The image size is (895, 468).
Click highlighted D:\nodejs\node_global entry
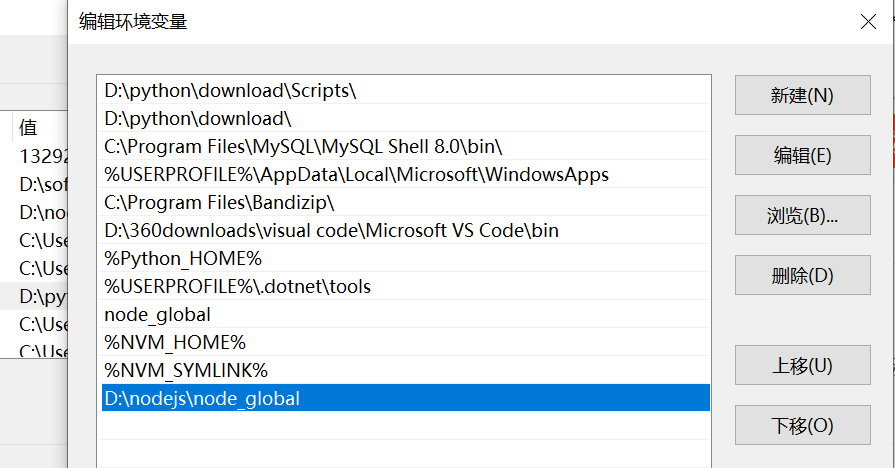(406, 398)
